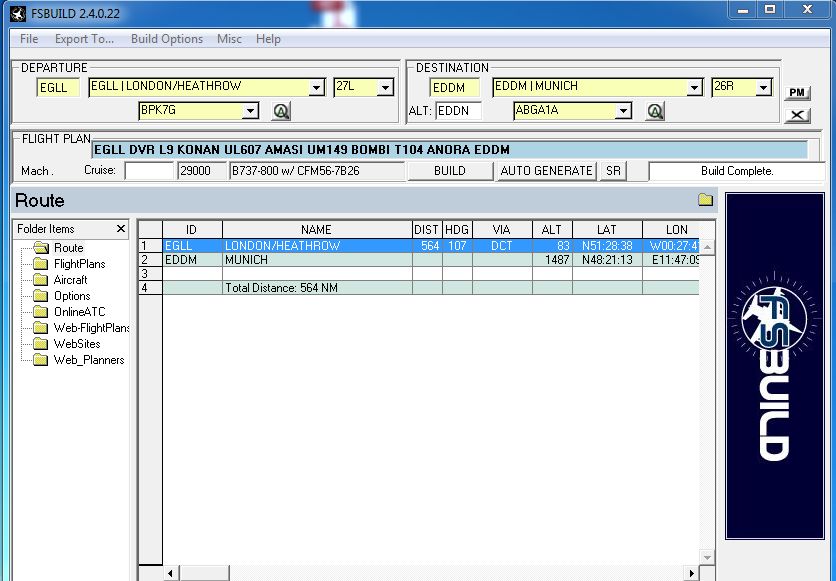
Task: Click the destination ICAO field EDDM
Action: [454, 87]
